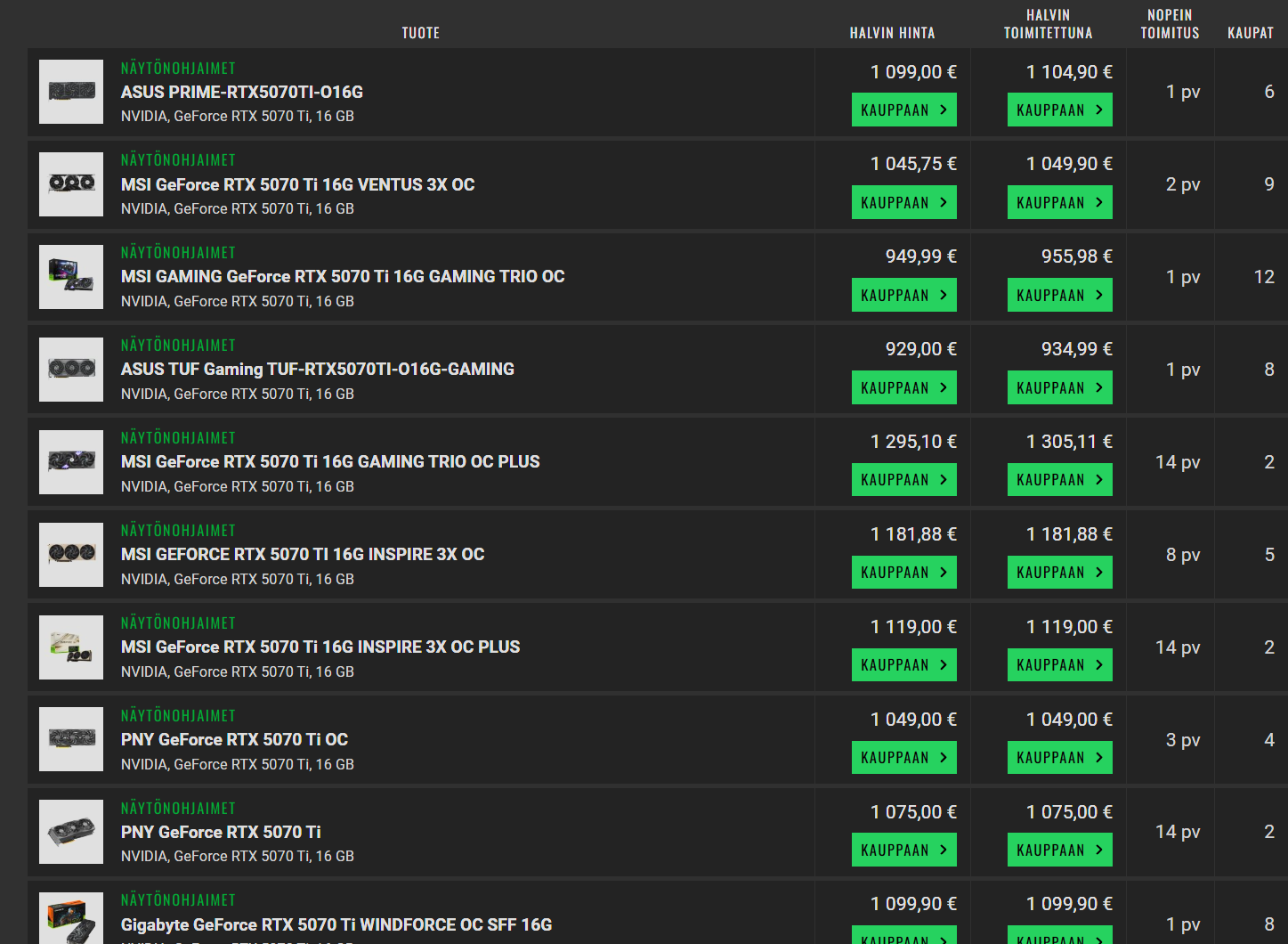Open the ASUS TUF Gaming TUF-RTX5070TI-O16G-GAMING link
Screen dimensions: 1288x944
pos(318,370)
